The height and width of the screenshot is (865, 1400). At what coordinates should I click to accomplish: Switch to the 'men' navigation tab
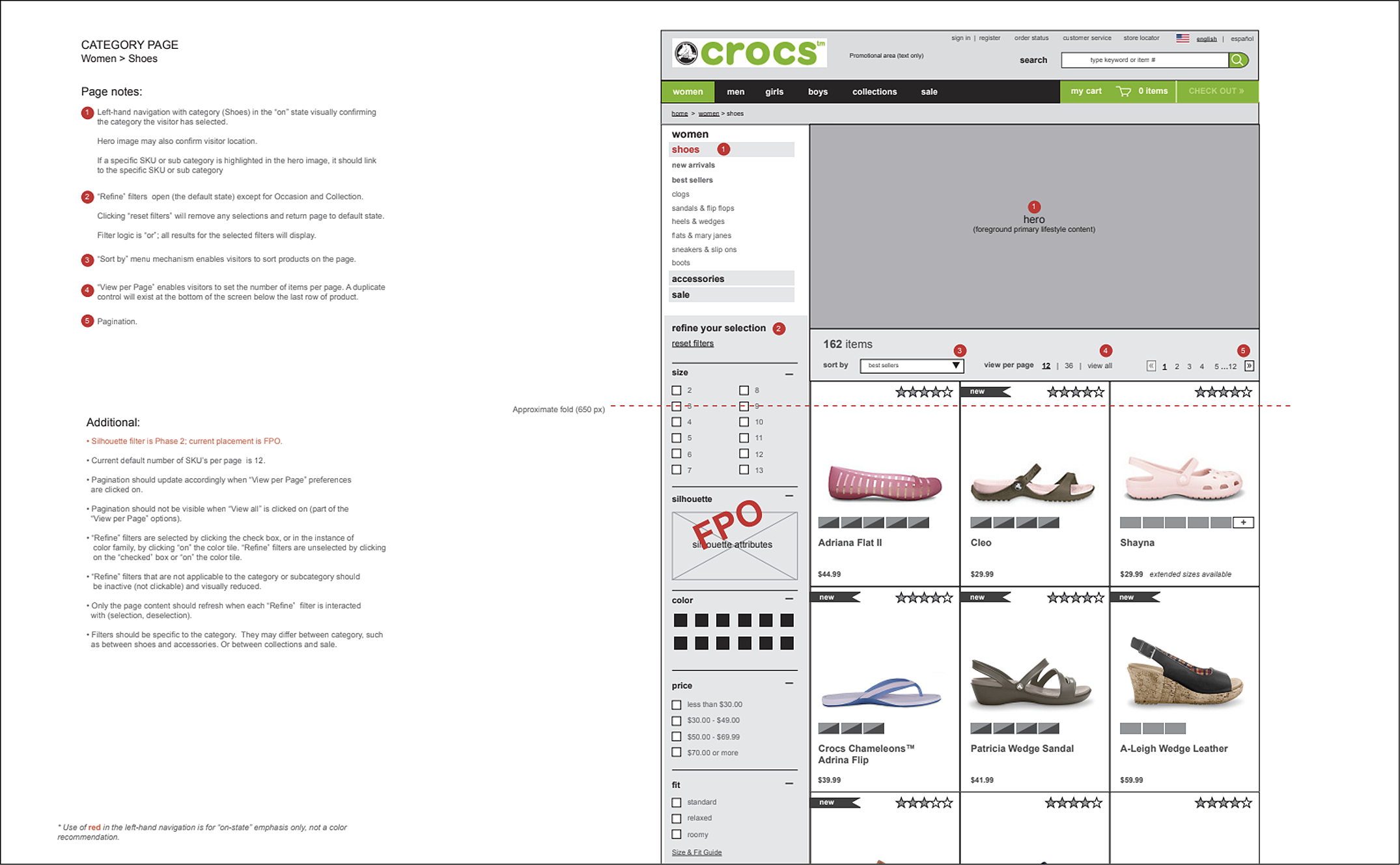click(735, 91)
